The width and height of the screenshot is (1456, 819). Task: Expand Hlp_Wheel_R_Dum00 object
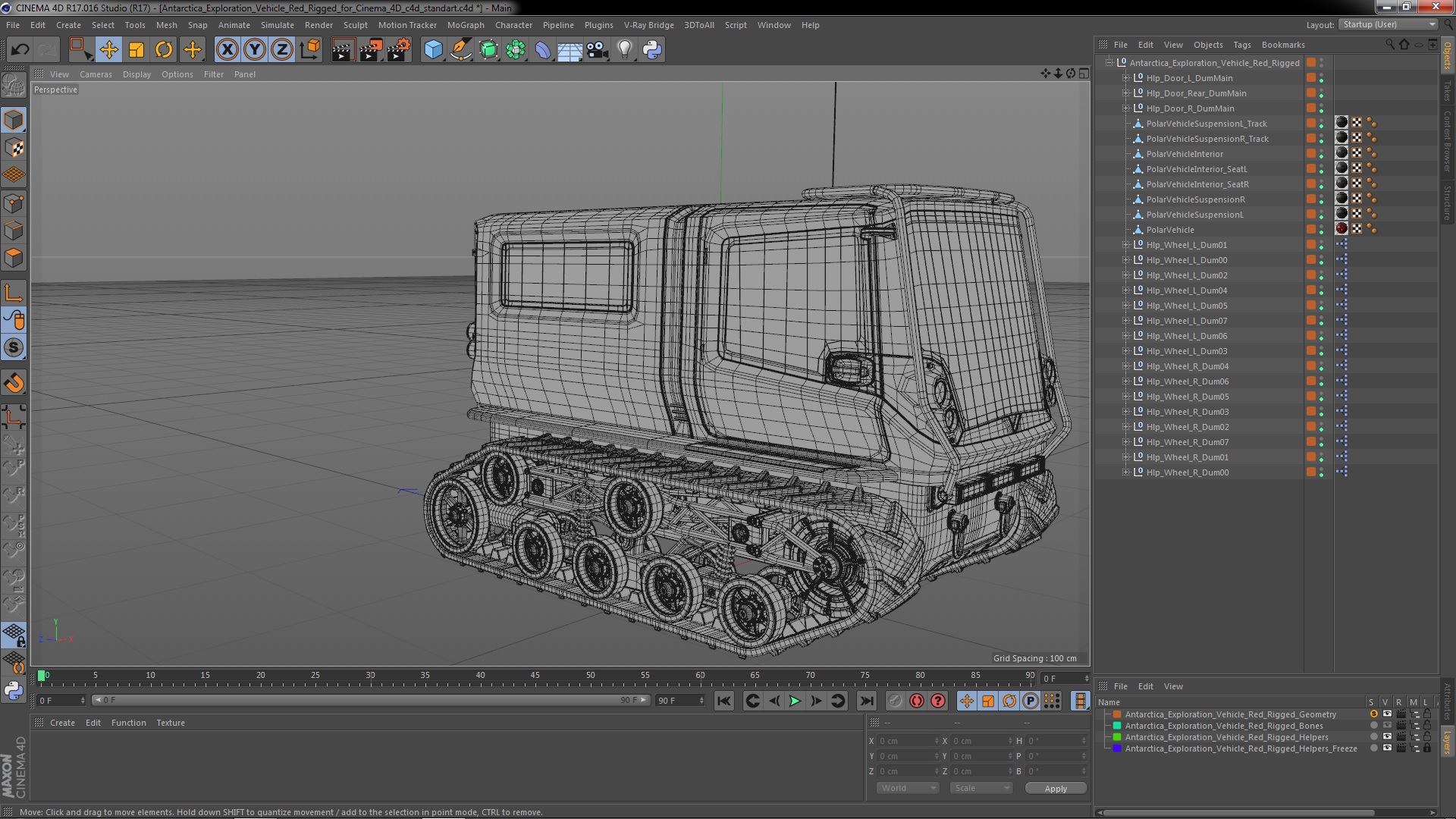[x=1125, y=472]
